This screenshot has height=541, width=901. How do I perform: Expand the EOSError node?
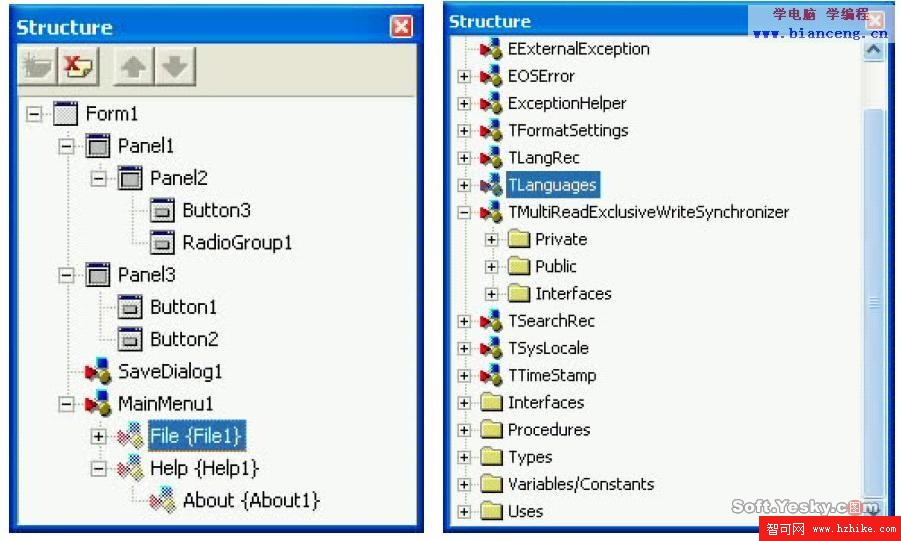click(464, 76)
